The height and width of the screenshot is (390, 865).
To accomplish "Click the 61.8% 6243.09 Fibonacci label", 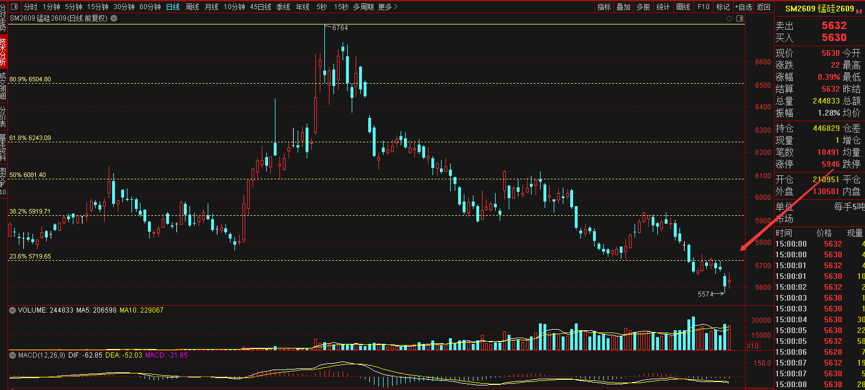I will [x=31, y=137].
